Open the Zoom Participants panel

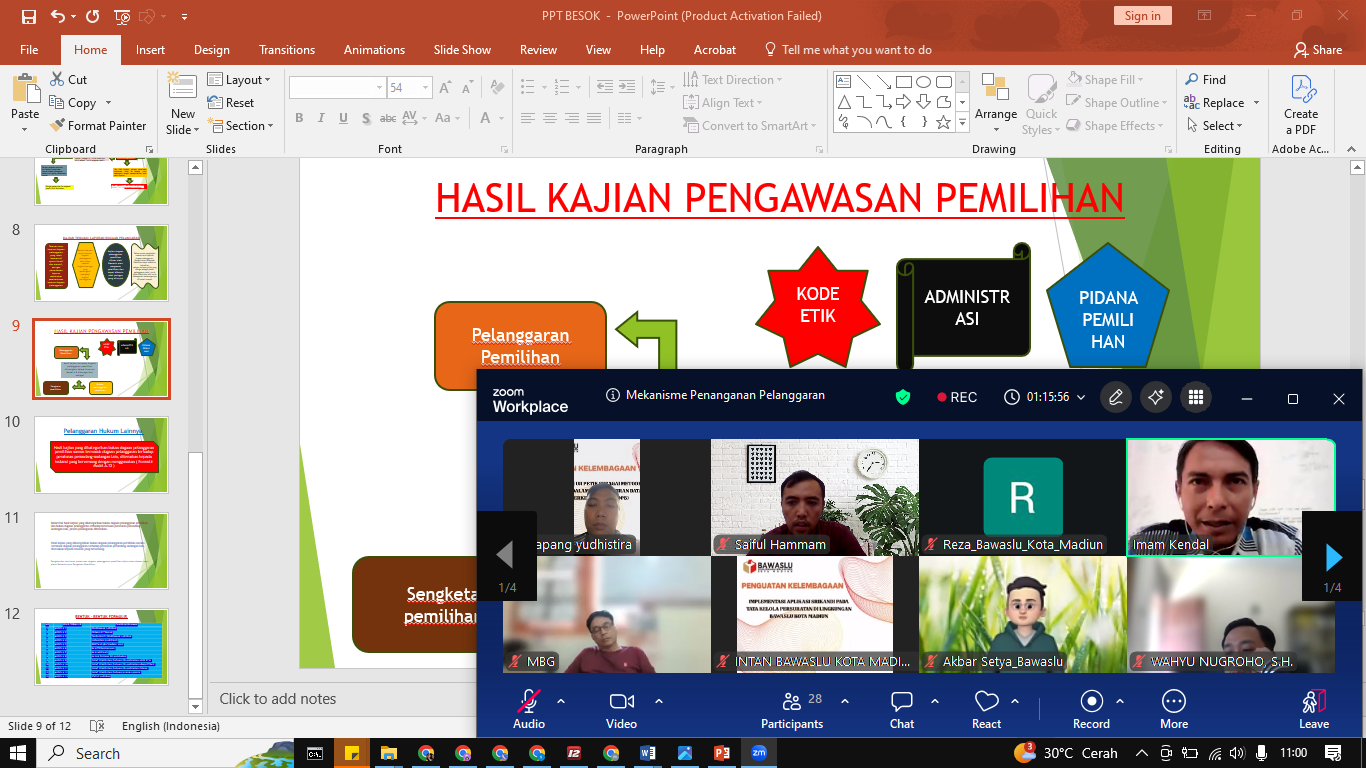(x=792, y=709)
